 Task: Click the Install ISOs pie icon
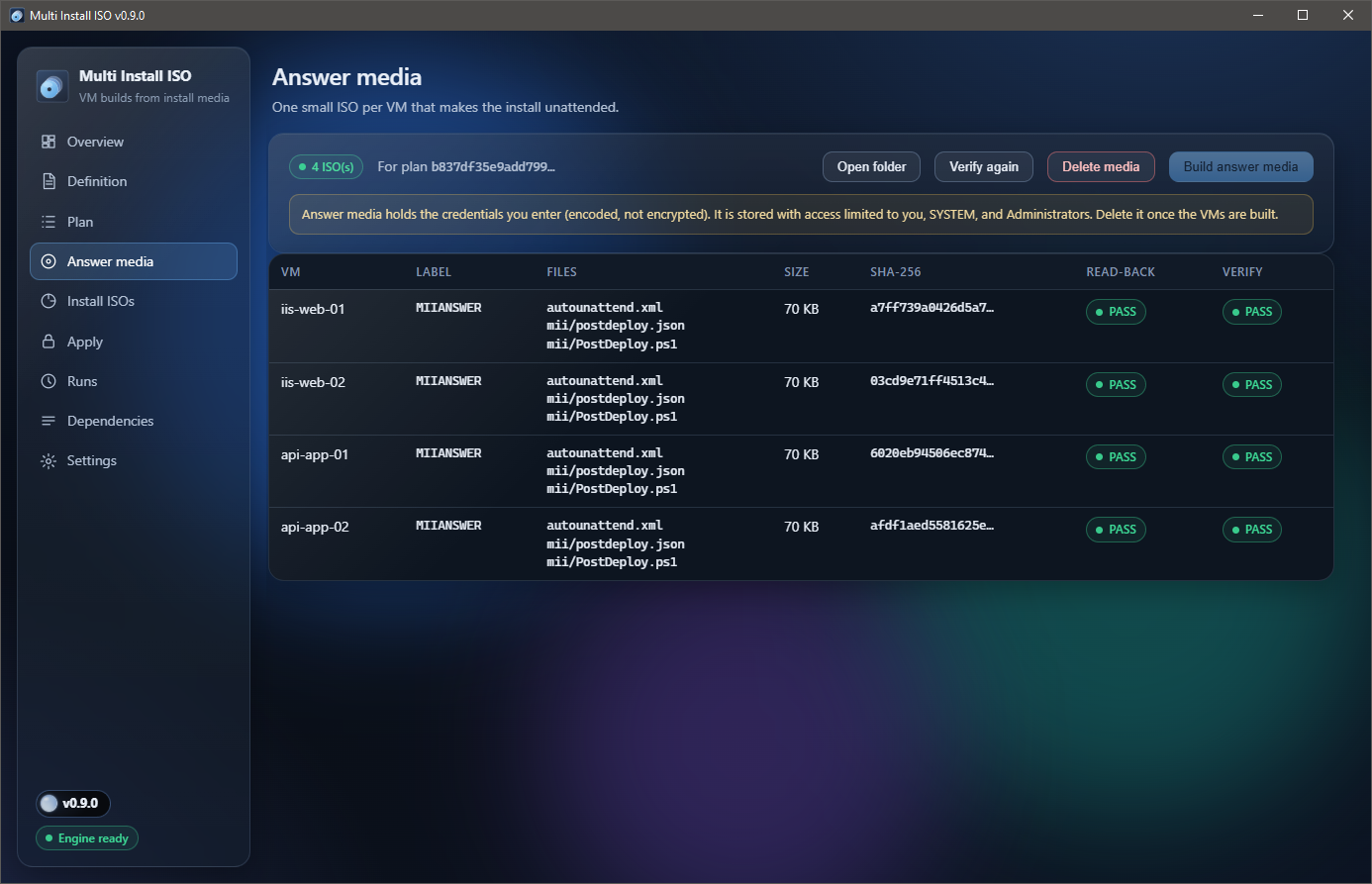point(49,301)
